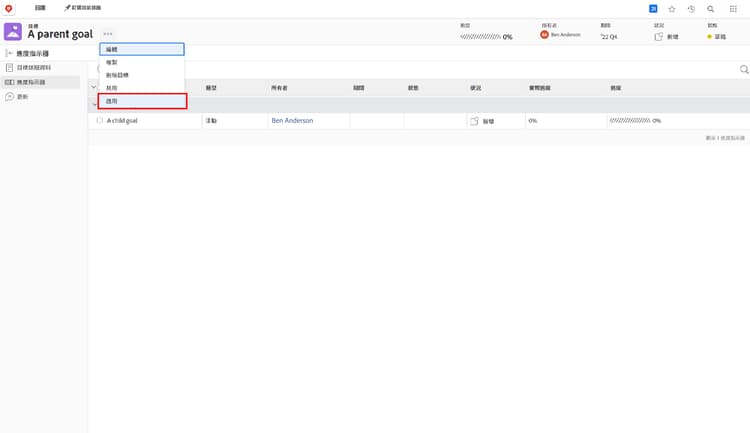Click the top bar search magnifier
Image resolution: width=750 pixels, height=433 pixels.
pos(711,9)
